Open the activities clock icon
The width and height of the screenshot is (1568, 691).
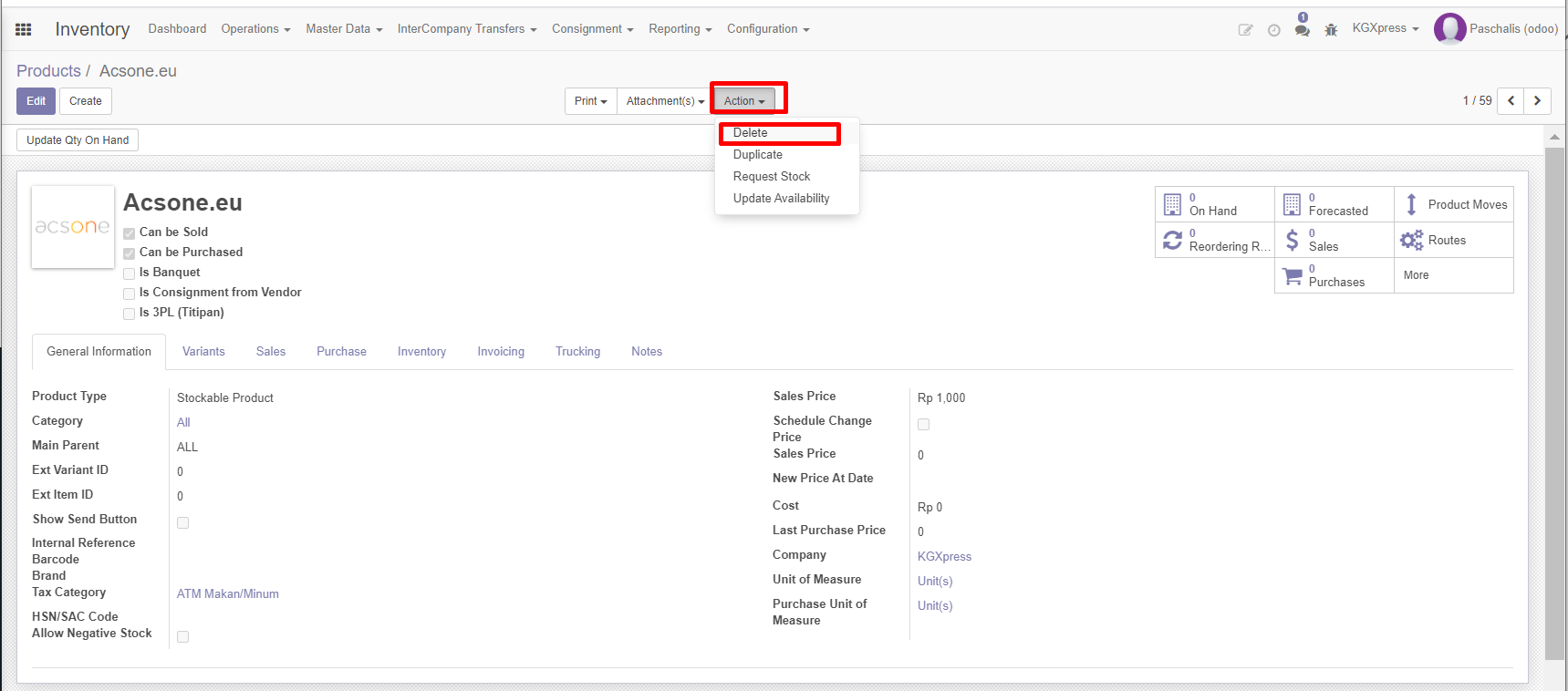(1273, 30)
